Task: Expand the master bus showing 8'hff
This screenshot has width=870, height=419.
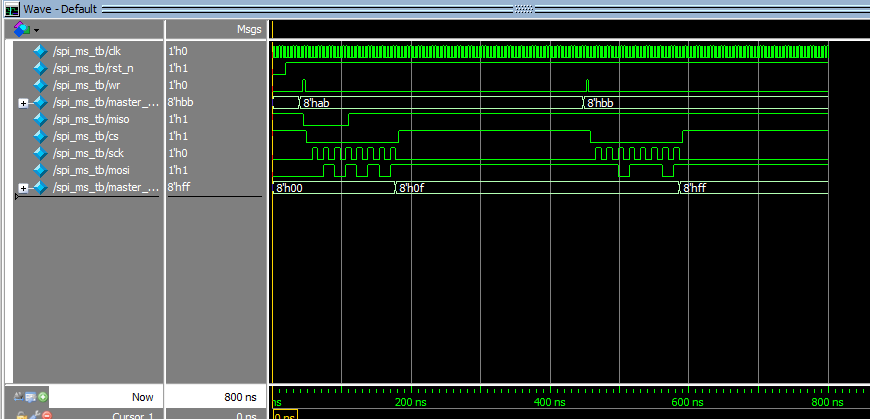Action: click(23, 187)
